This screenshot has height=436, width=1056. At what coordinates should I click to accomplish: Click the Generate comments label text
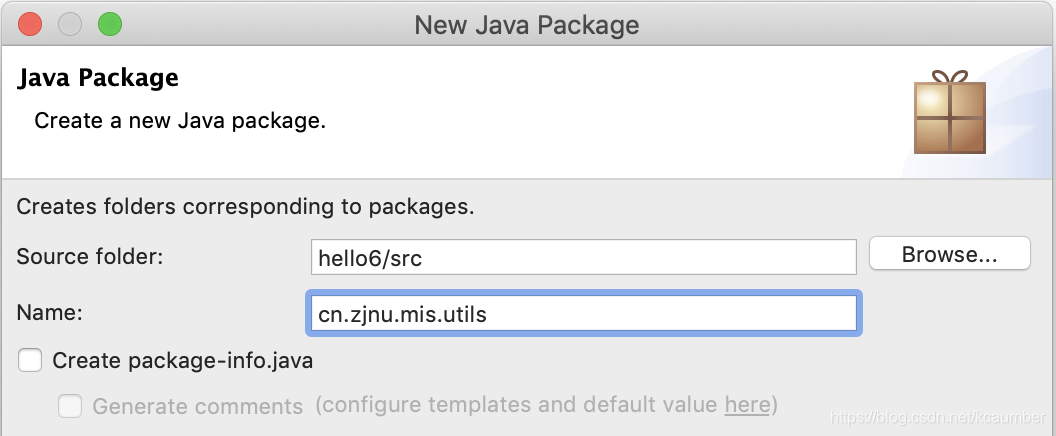197,406
